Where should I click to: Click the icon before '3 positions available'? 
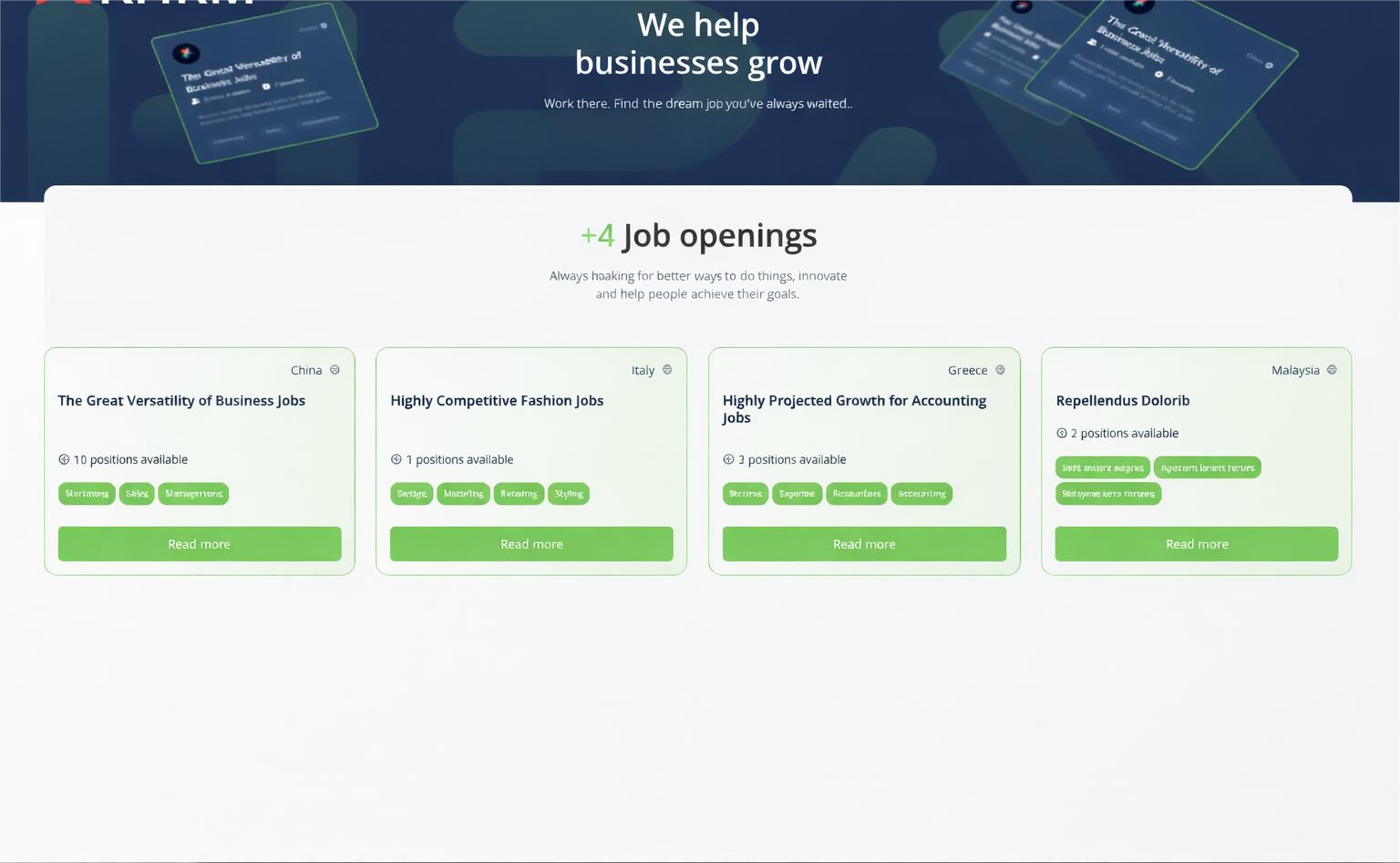click(x=728, y=460)
